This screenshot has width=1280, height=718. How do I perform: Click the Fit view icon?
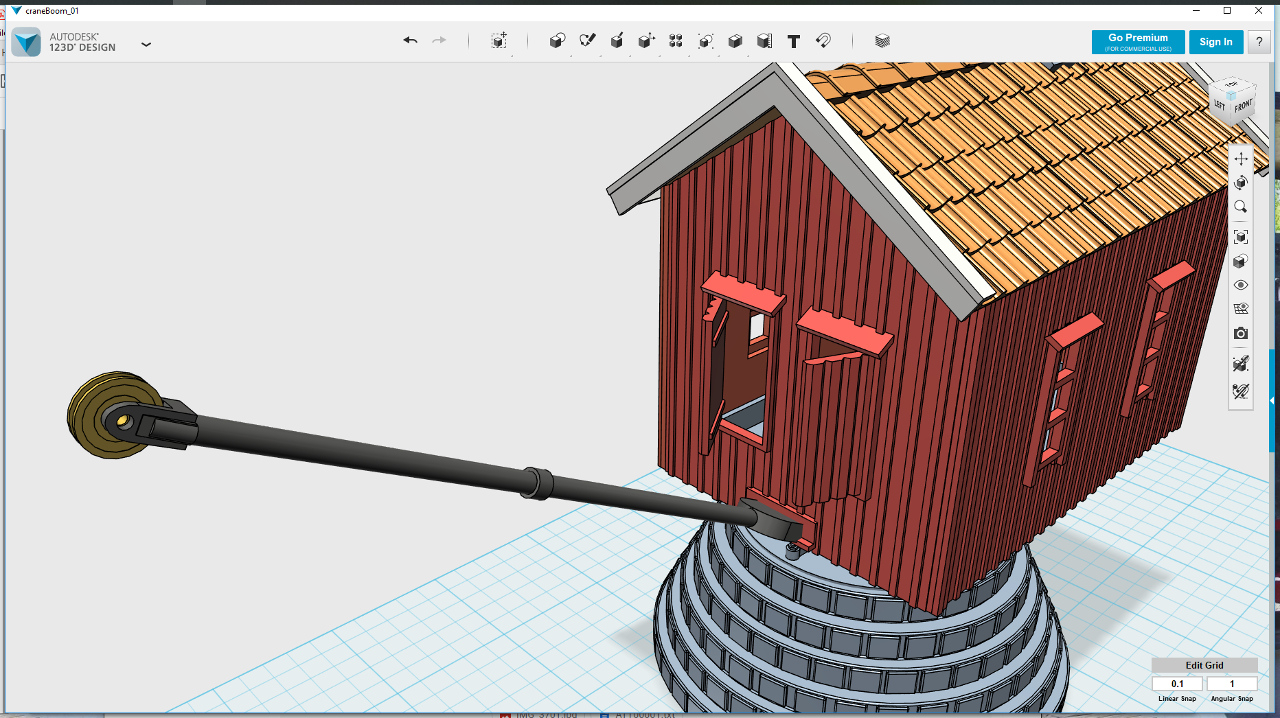(x=1241, y=237)
